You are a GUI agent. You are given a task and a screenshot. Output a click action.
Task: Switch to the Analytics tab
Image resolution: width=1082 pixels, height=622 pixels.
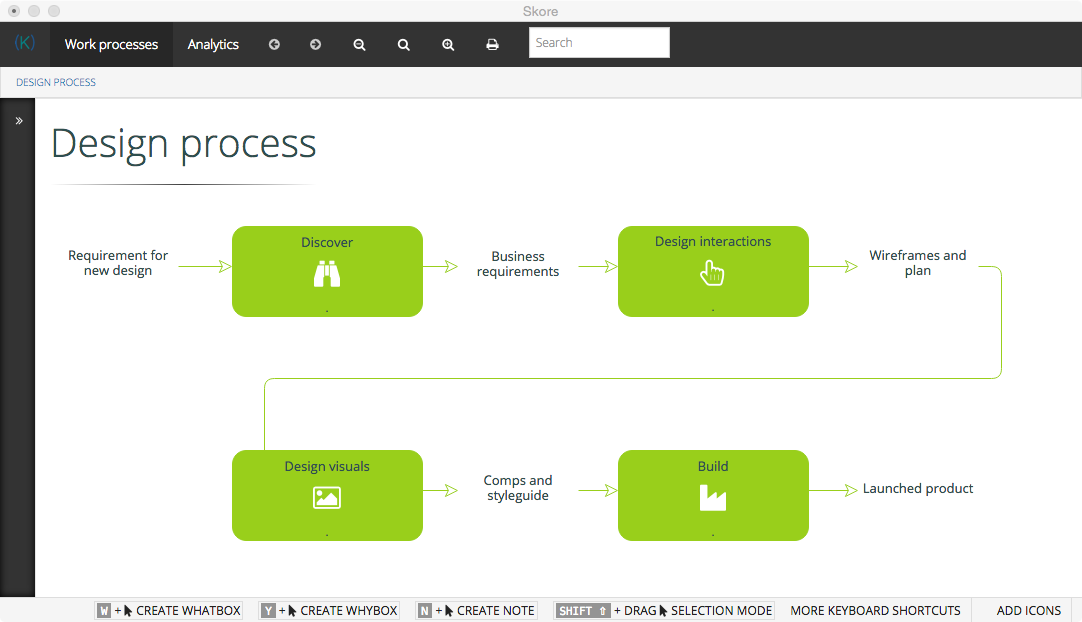tap(213, 44)
